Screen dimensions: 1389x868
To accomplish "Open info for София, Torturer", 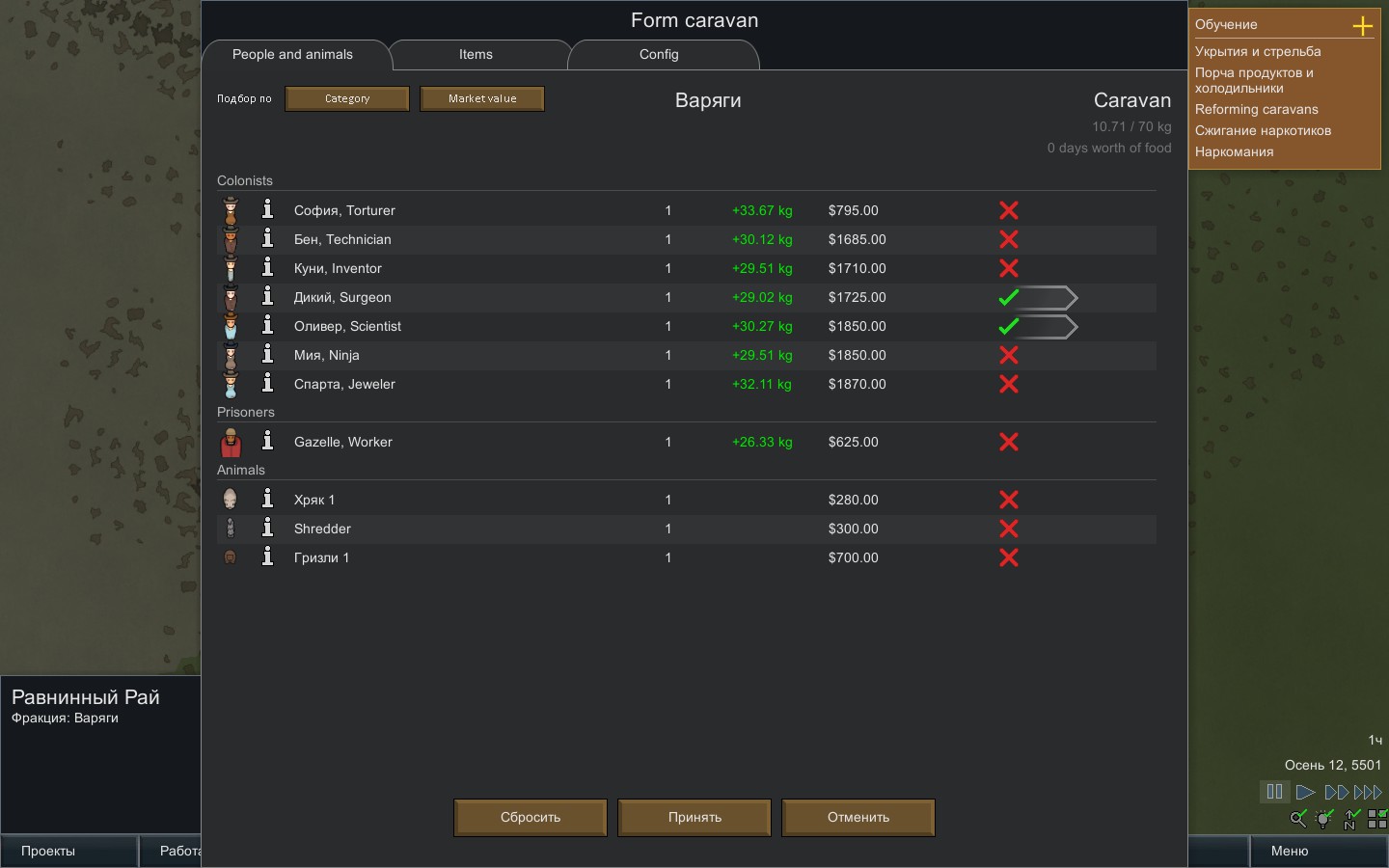I will [x=268, y=209].
